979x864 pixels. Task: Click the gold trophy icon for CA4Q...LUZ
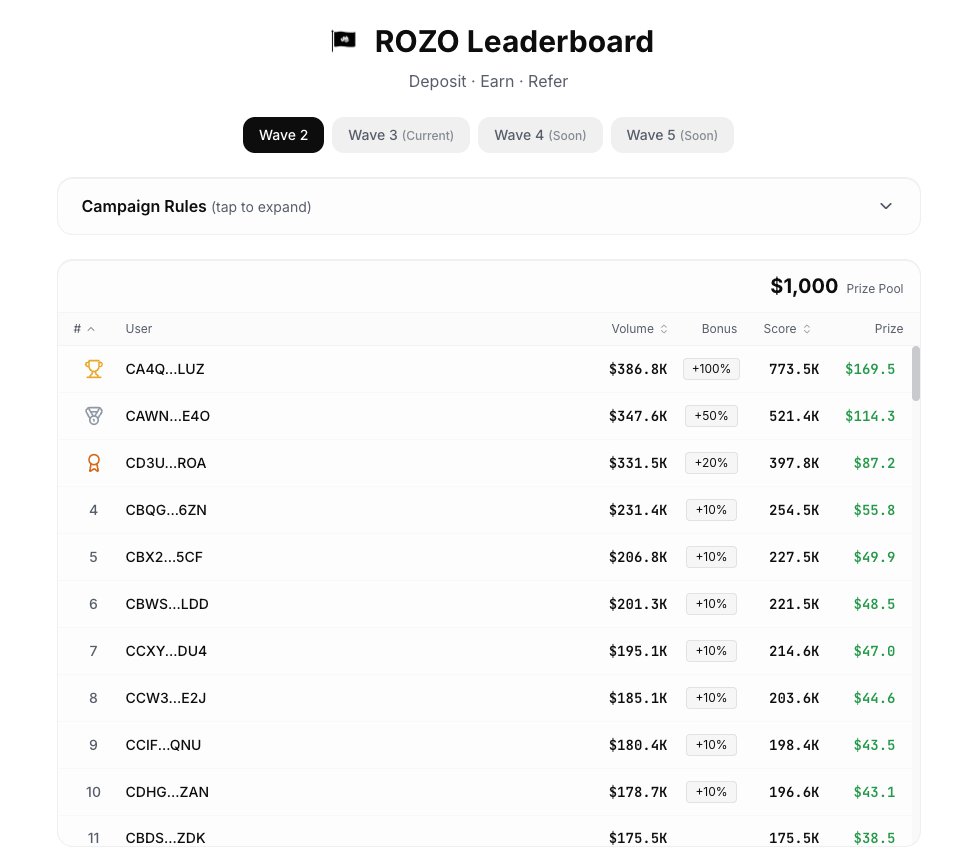point(94,369)
